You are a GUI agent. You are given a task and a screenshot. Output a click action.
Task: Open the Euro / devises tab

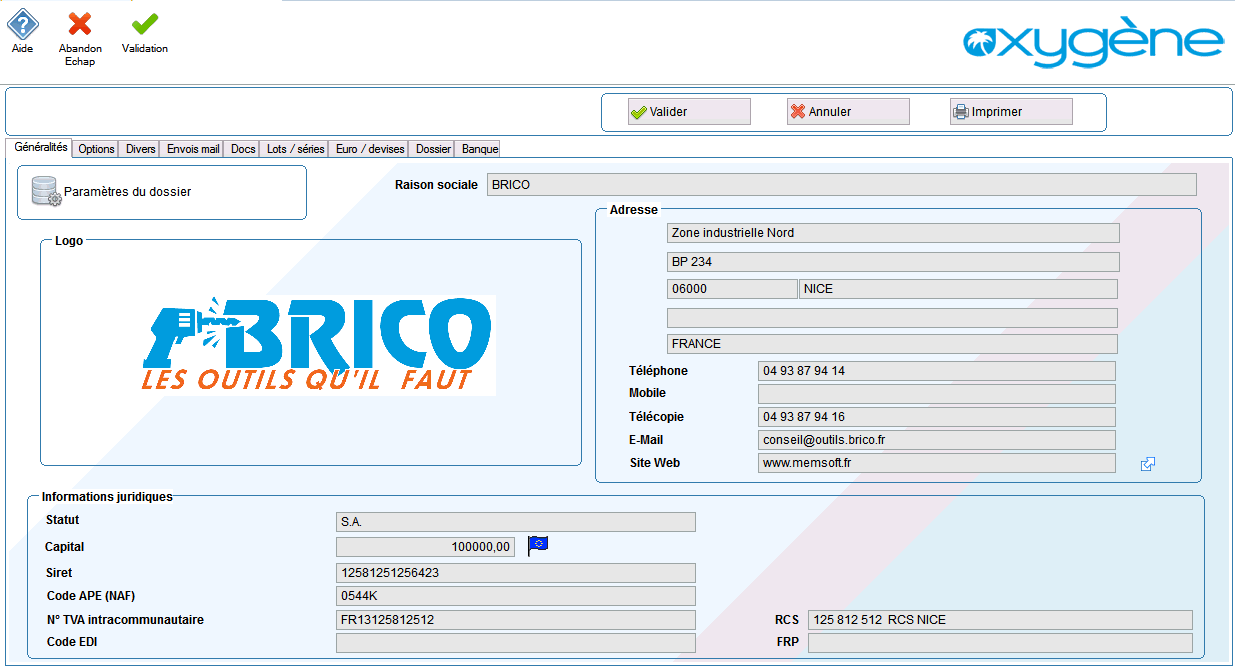[370, 149]
